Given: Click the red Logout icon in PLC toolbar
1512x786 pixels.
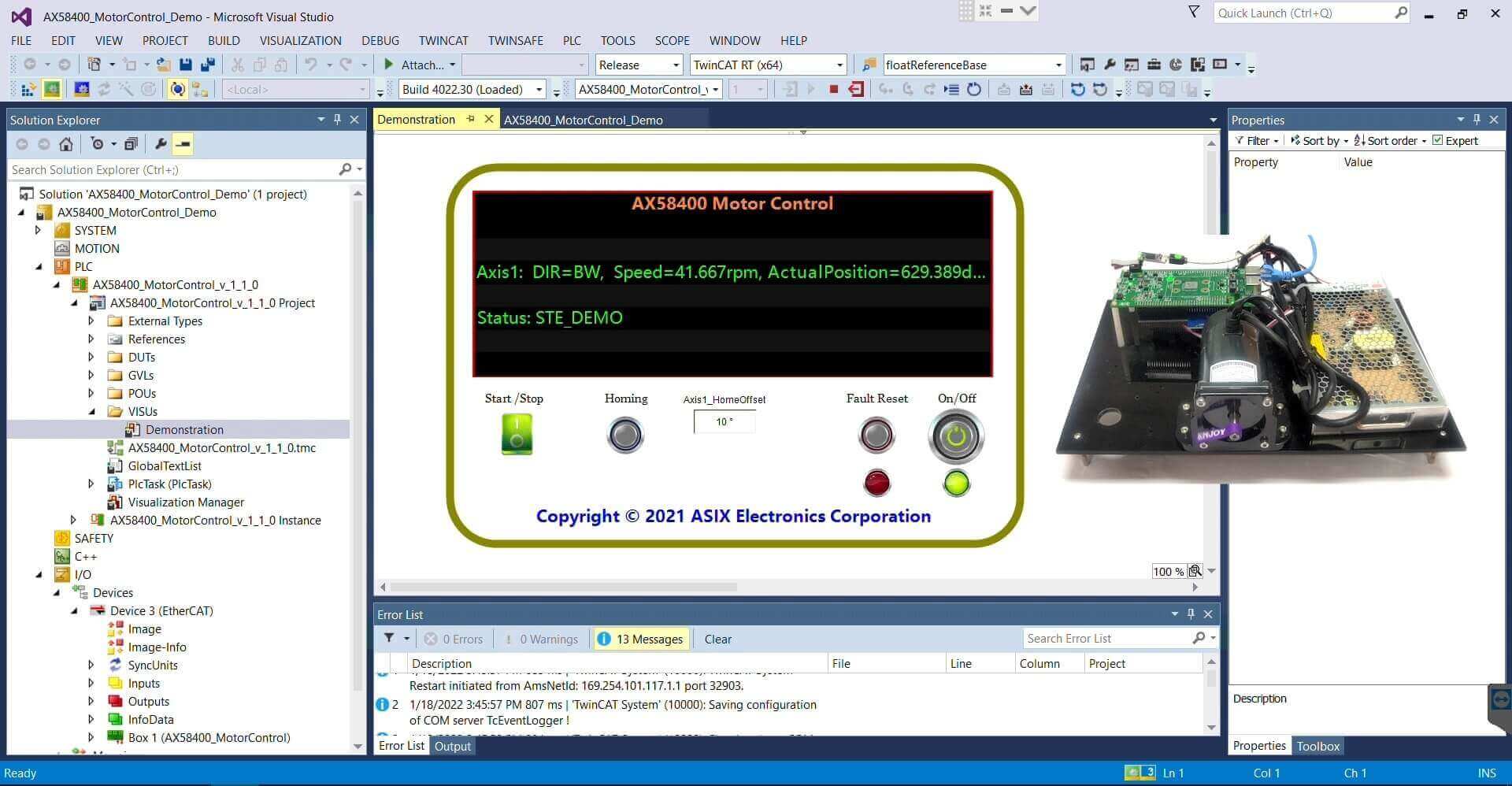Looking at the screenshot, I should click(856, 89).
